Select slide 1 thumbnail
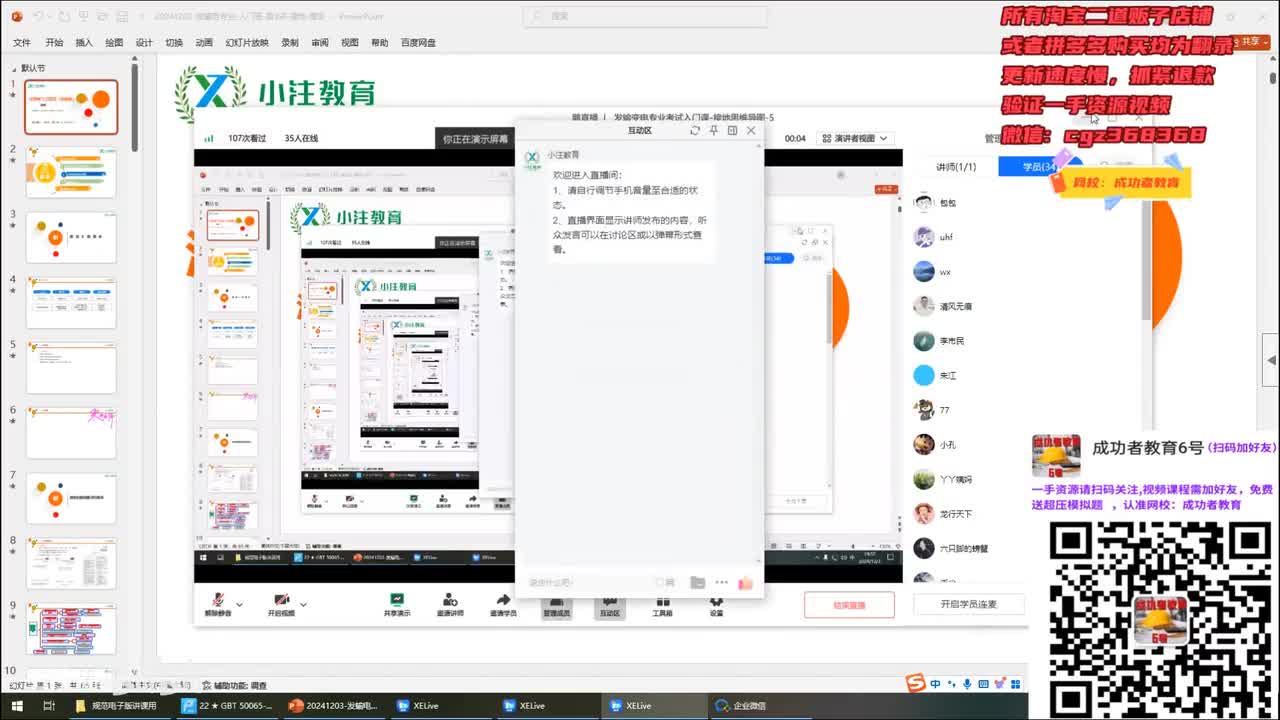This screenshot has height=720, width=1280. click(x=71, y=107)
